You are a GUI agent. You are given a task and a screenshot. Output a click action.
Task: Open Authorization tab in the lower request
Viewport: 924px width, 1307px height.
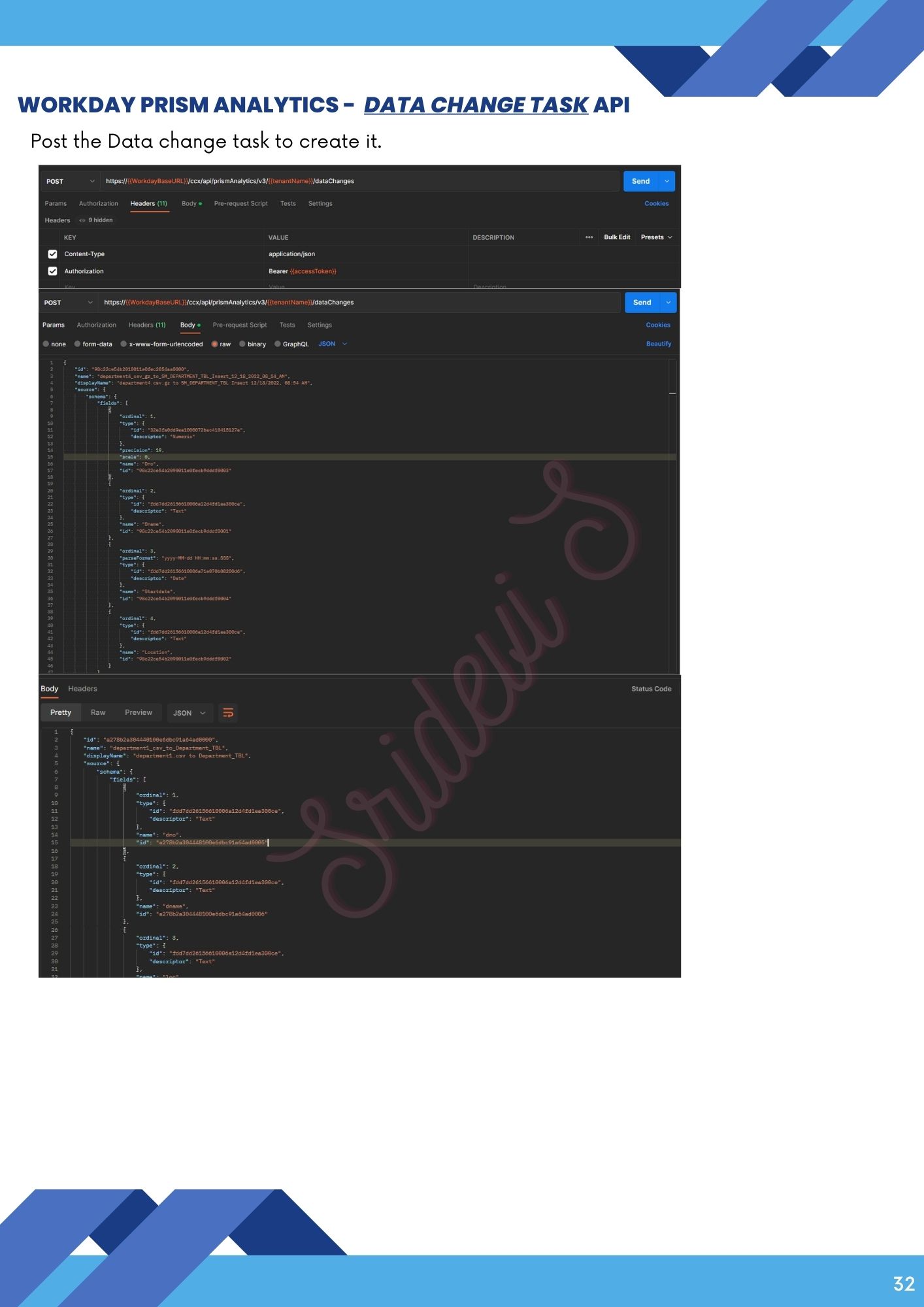(97, 325)
